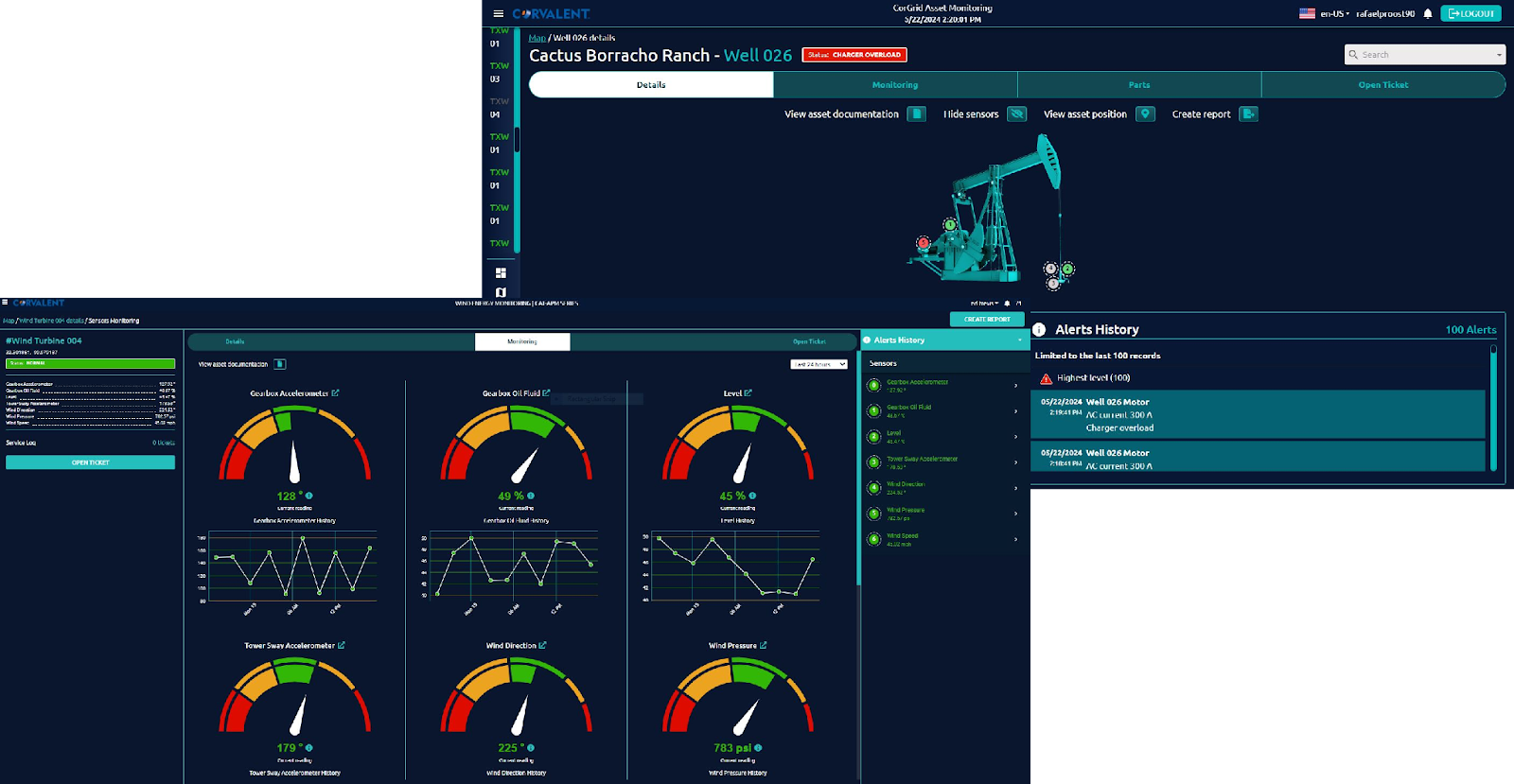Expand the Tower Sway Accelerometer sensor row
Screen dimensions: 1514x784
click(1015, 462)
